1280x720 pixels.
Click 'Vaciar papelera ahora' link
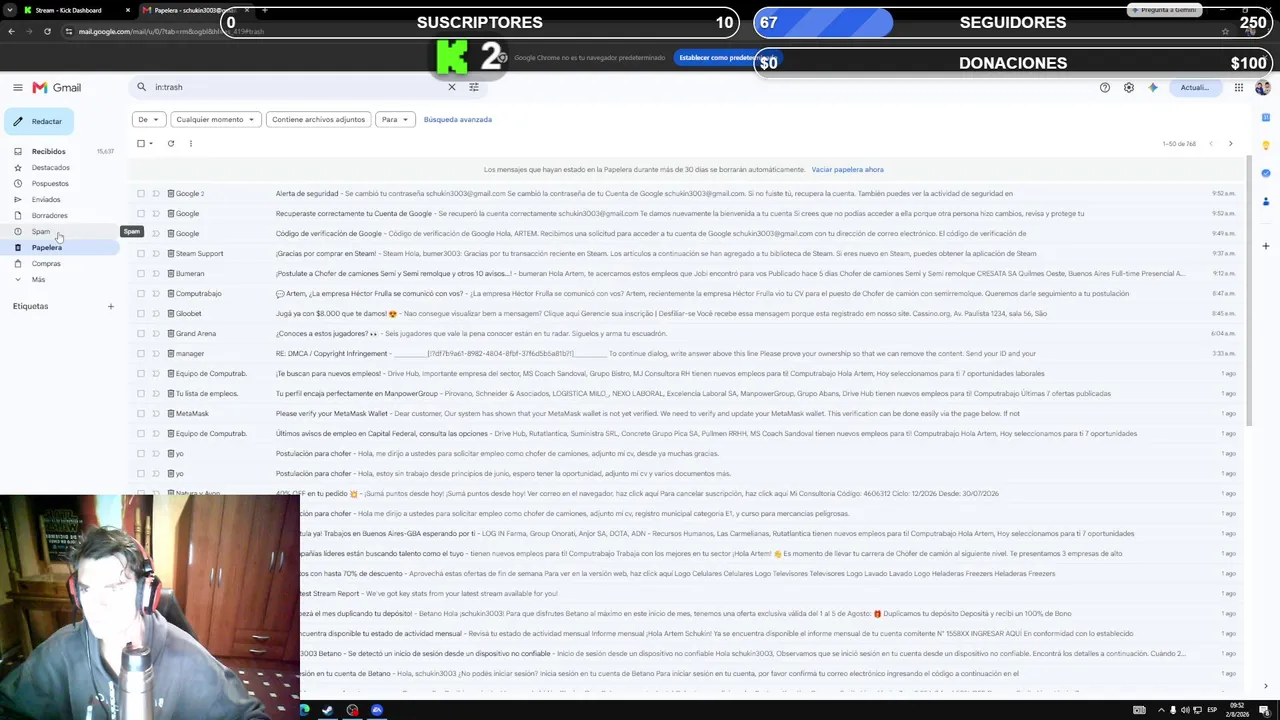click(x=847, y=169)
